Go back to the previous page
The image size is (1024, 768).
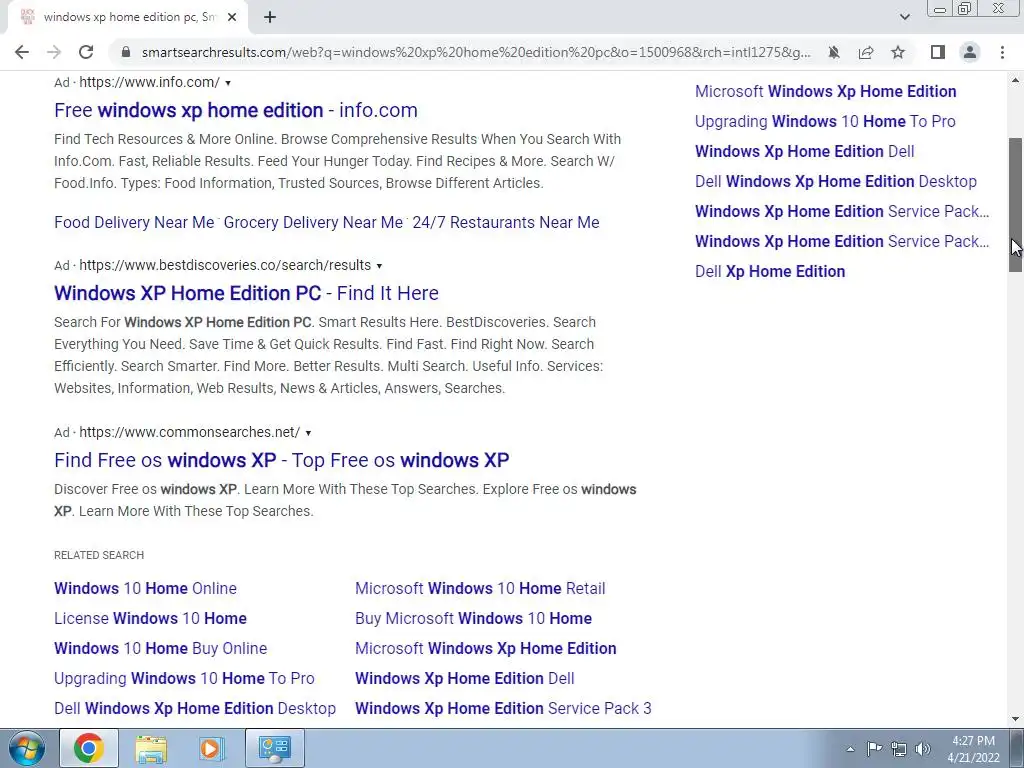point(22,52)
